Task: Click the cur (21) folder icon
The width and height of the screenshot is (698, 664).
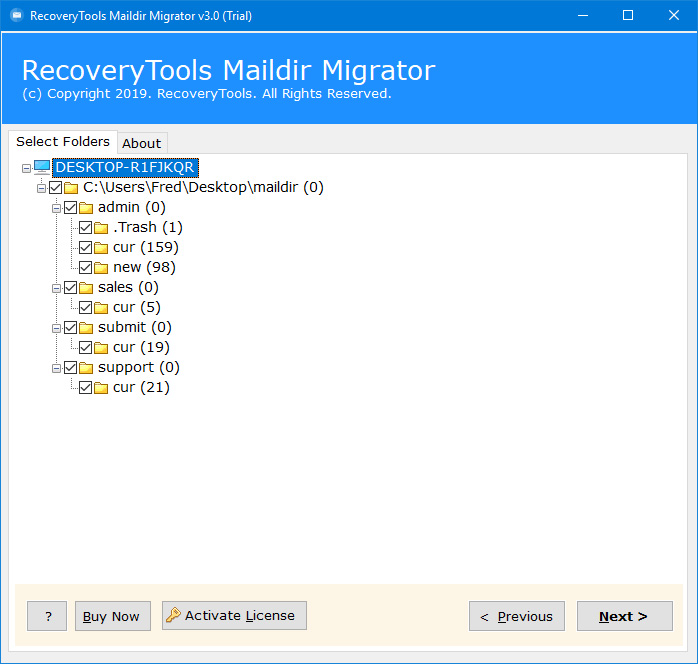Action: tap(101, 388)
